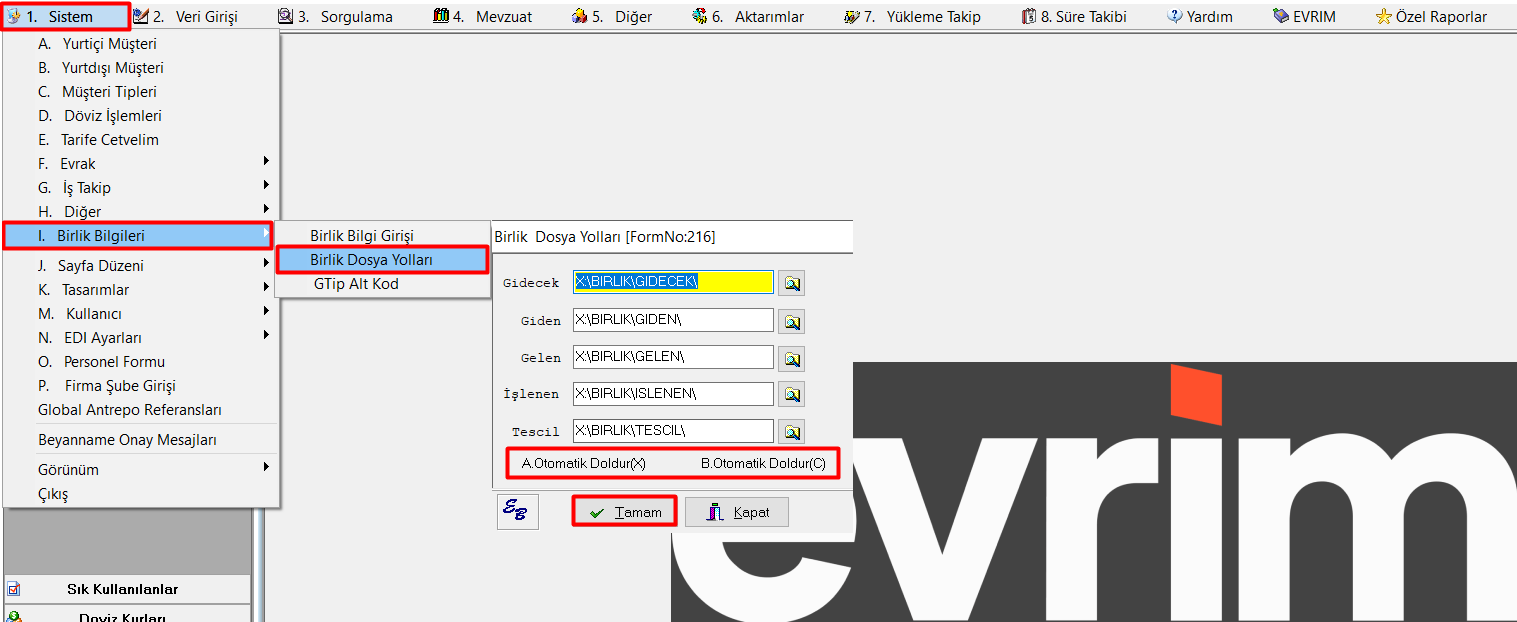This screenshot has width=1517, height=622.
Task: Click the İşlenen path input field
Action: (673, 394)
